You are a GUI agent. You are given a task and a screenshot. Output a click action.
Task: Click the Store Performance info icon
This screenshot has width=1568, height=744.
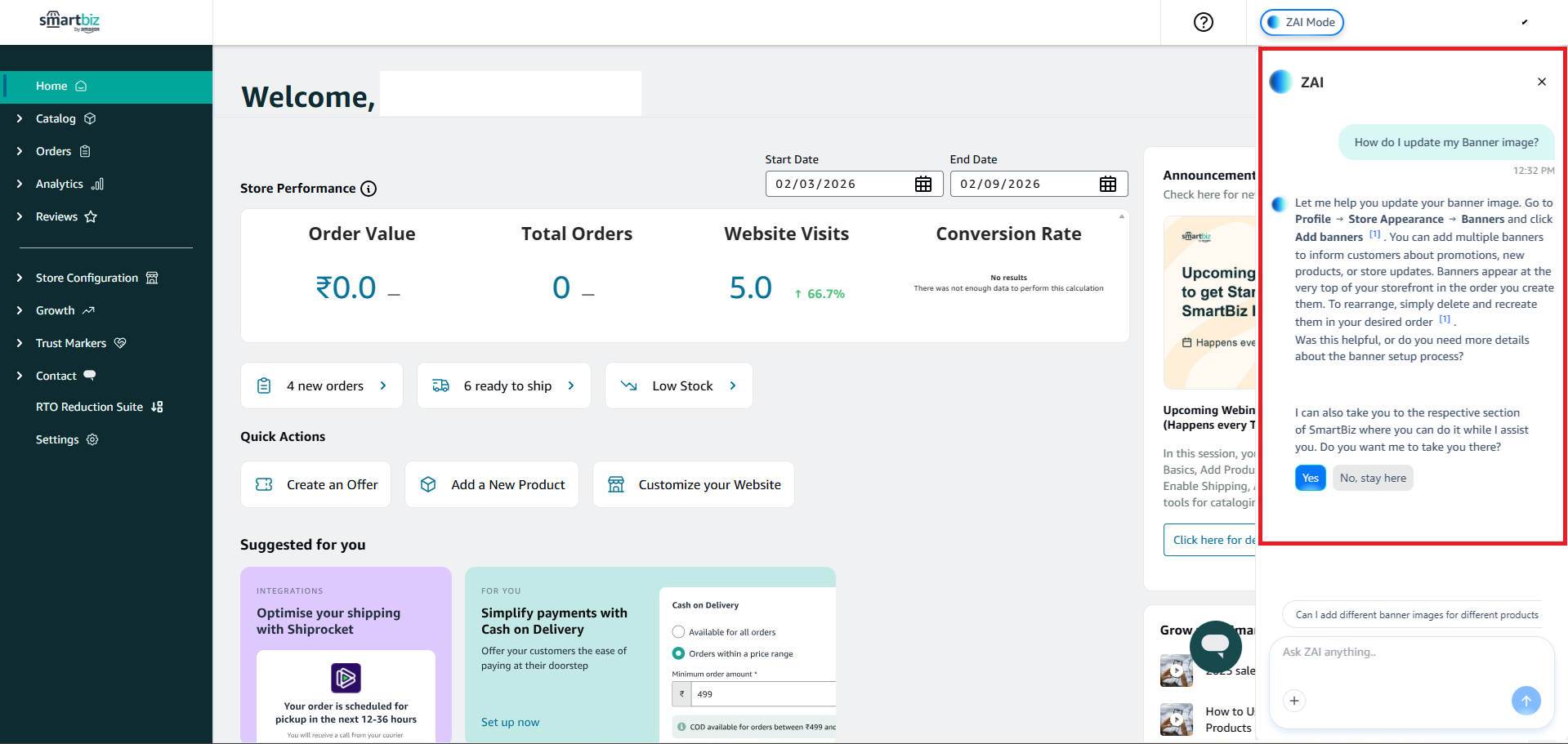pos(369,189)
